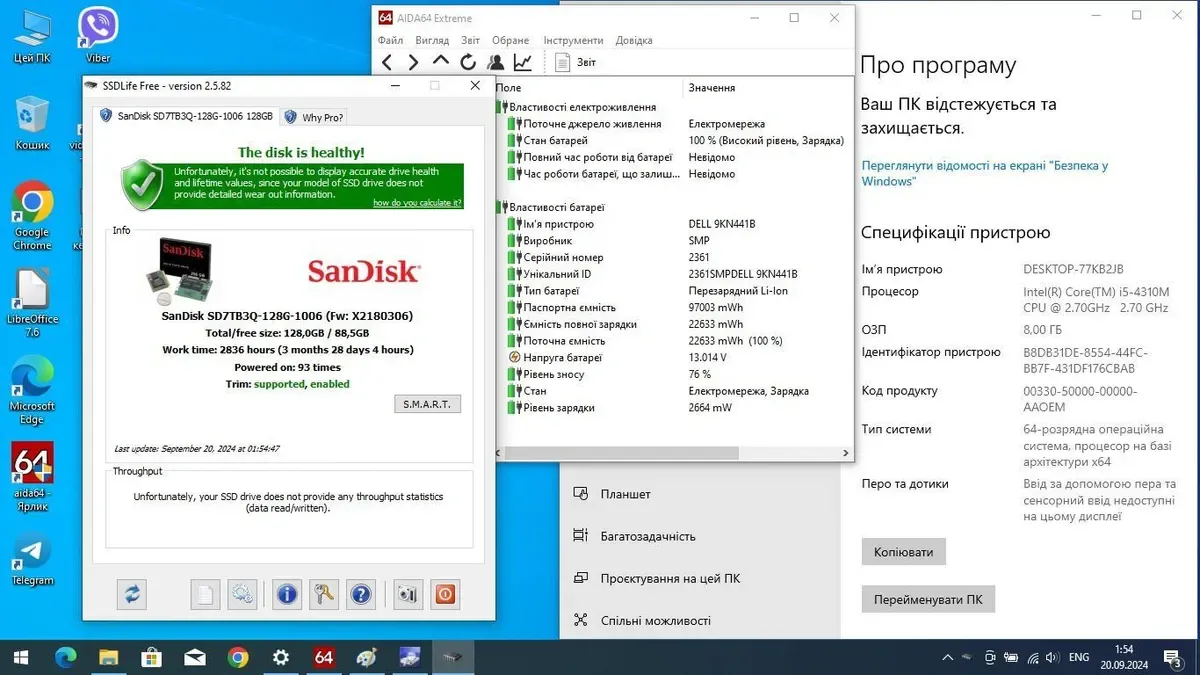
Task: Click the AIDA64 user profile toolbar icon
Action: tap(495, 62)
